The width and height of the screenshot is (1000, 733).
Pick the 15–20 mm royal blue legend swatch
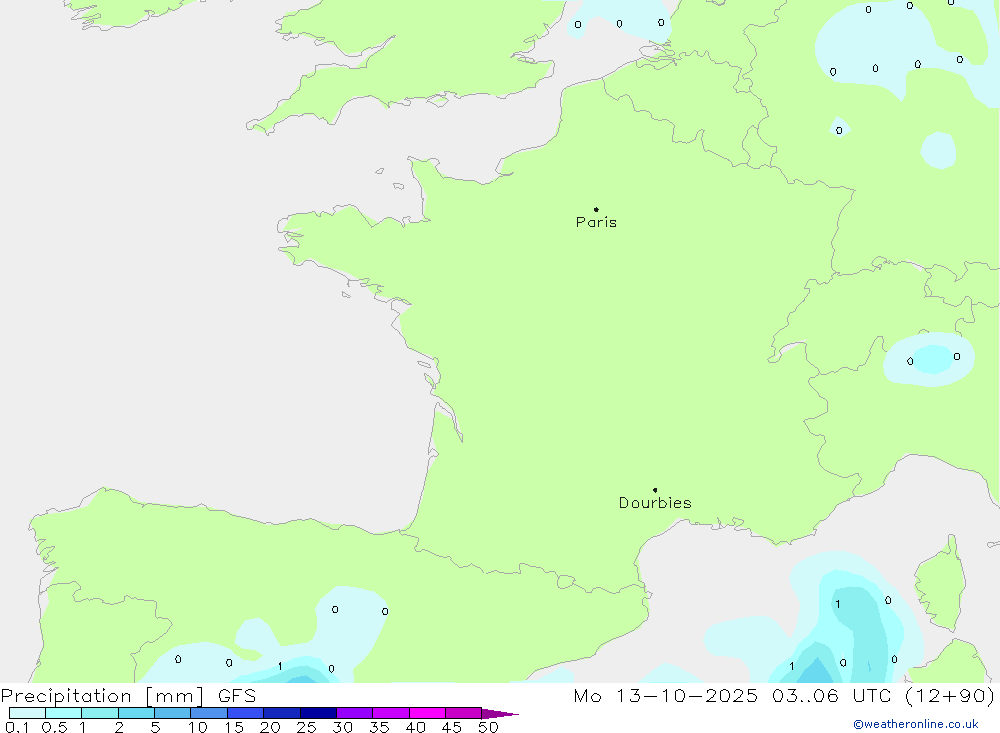pyautogui.click(x=246, y=713)
